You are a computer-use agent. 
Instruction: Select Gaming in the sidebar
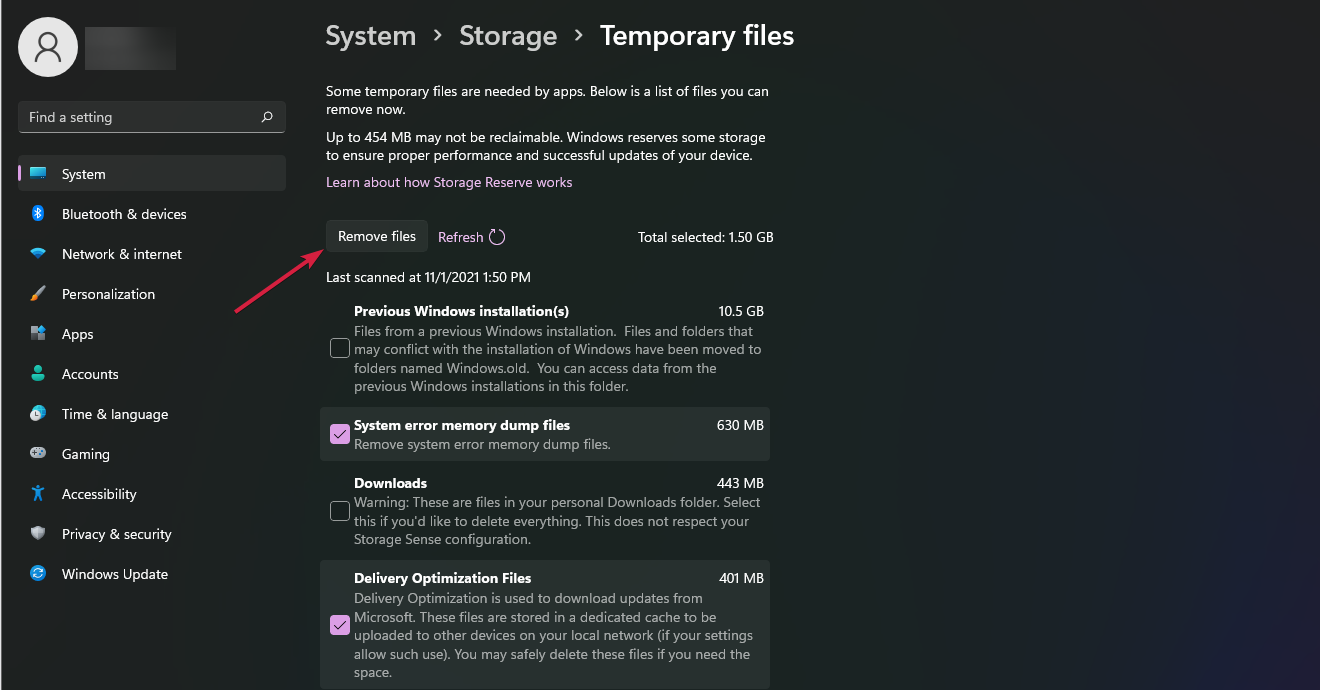point(152,454)
